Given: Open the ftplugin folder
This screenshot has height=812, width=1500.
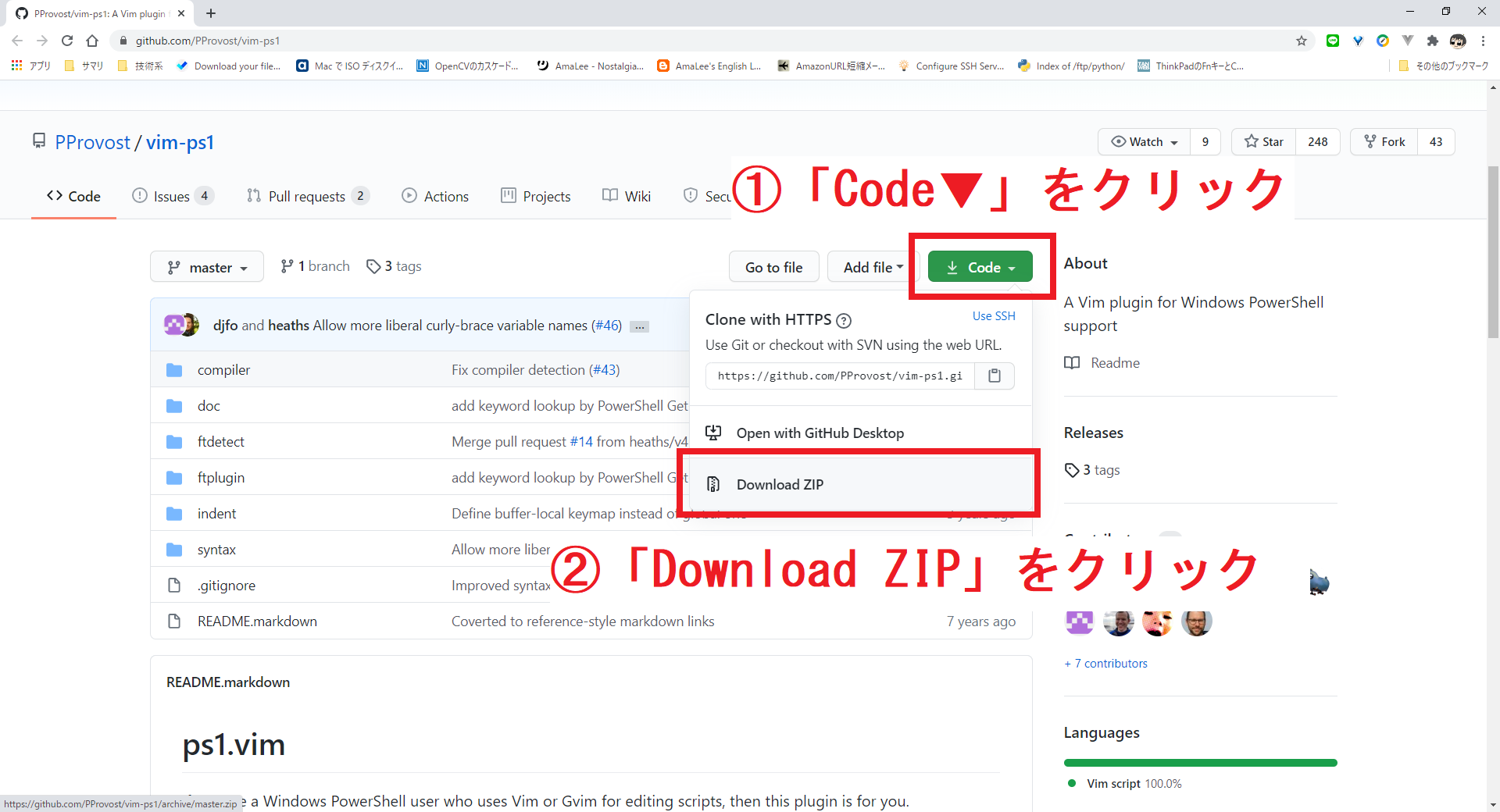Looking at the screenshot, I should (221, 478).
